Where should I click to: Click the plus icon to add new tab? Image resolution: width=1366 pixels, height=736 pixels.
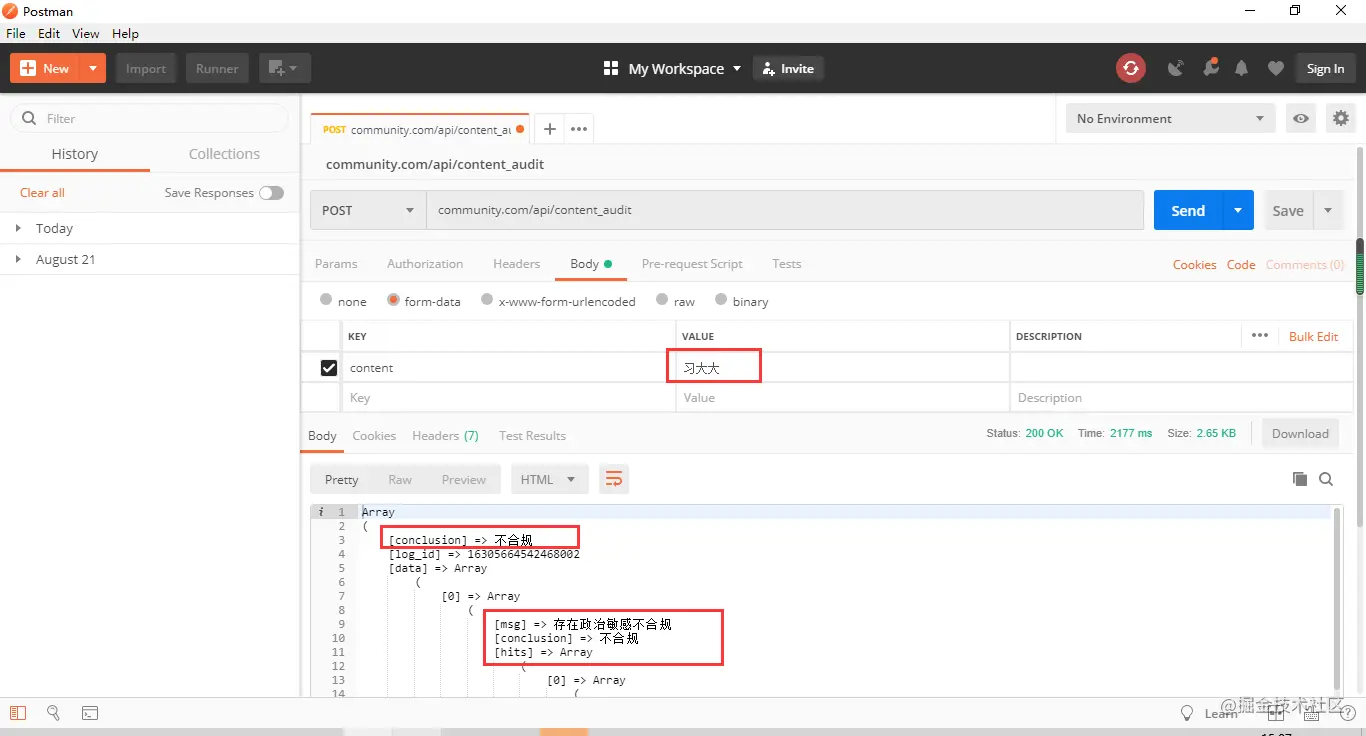point(549,129)
